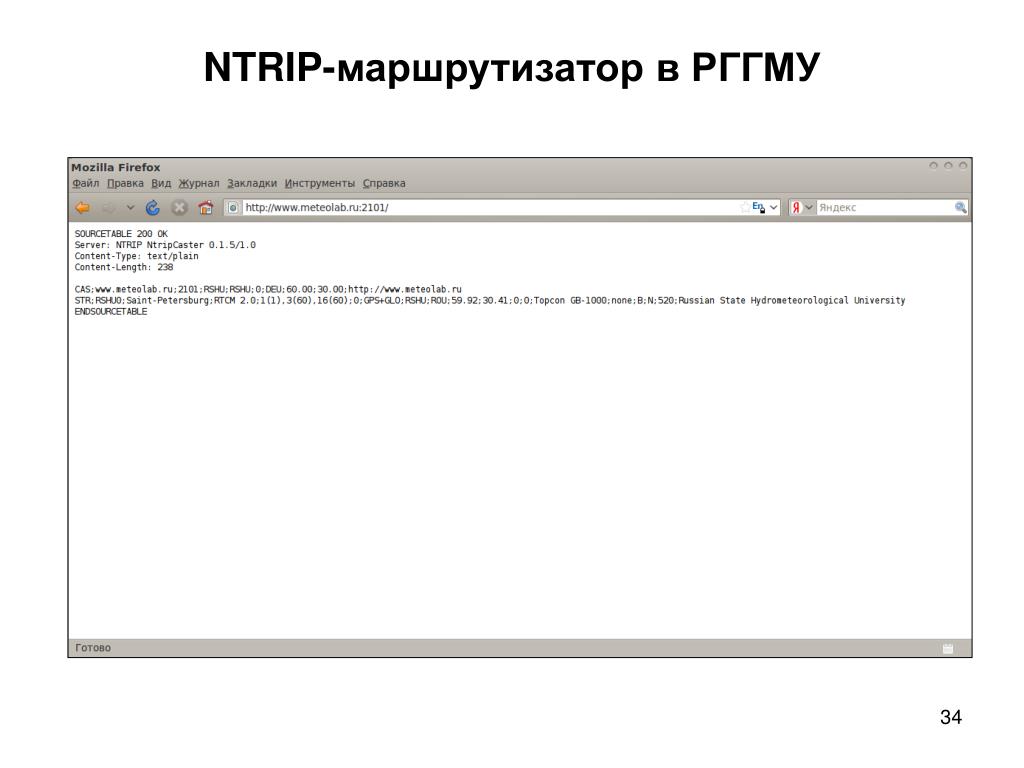
Task: Click the Yandex search engine icon
Action: pos(796,208)
